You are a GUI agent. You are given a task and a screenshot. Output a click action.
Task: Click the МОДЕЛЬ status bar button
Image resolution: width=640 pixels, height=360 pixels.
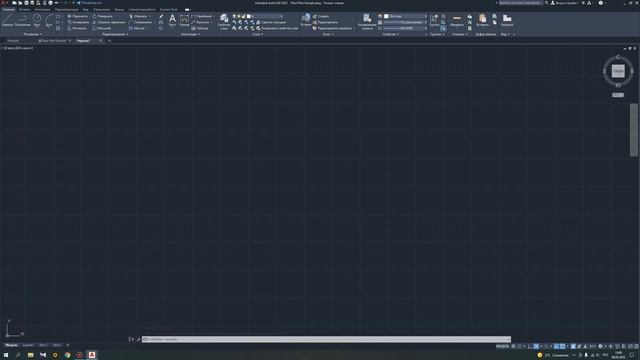[x=502, y=346]
